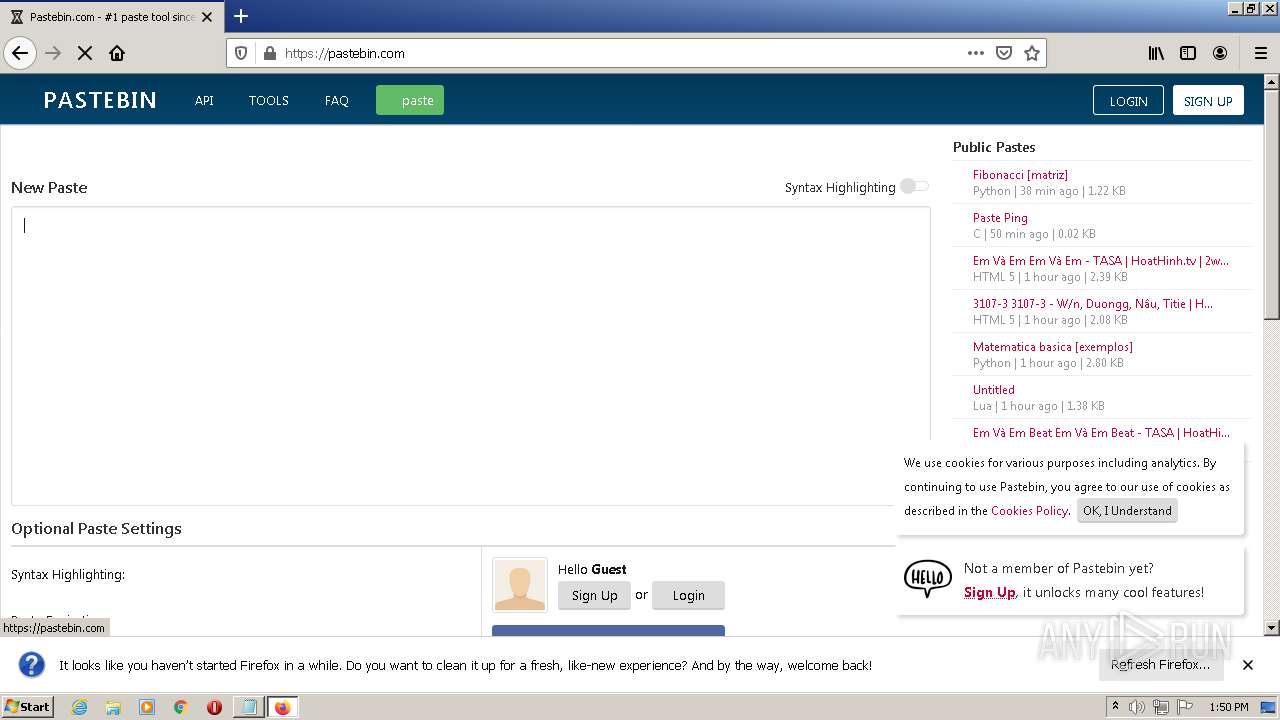Open Firefox account icon
Screen dimensions: 1280x720
coord(1220,53)
